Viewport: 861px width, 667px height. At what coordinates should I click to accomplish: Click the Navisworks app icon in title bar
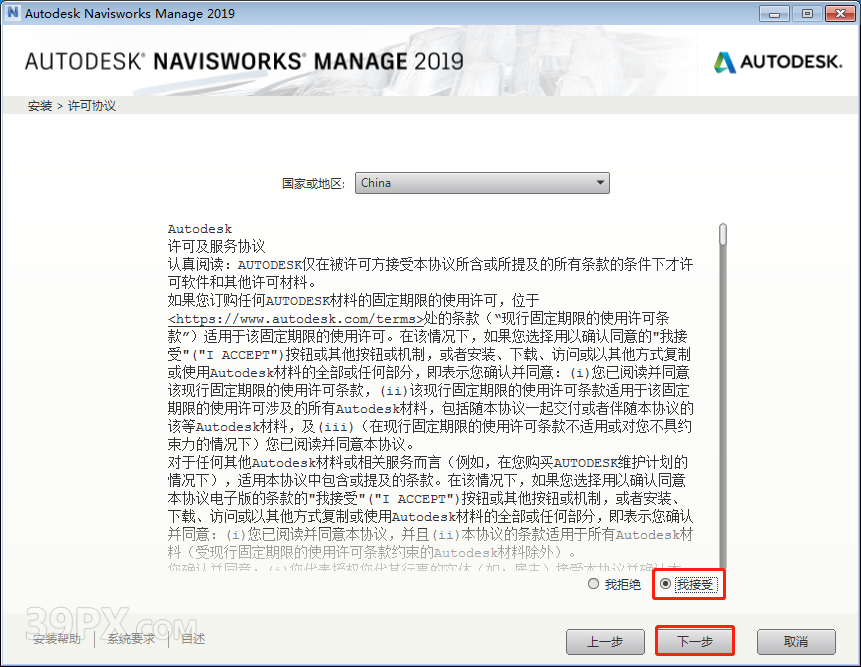pyautogui.click(x=13, y=13)
